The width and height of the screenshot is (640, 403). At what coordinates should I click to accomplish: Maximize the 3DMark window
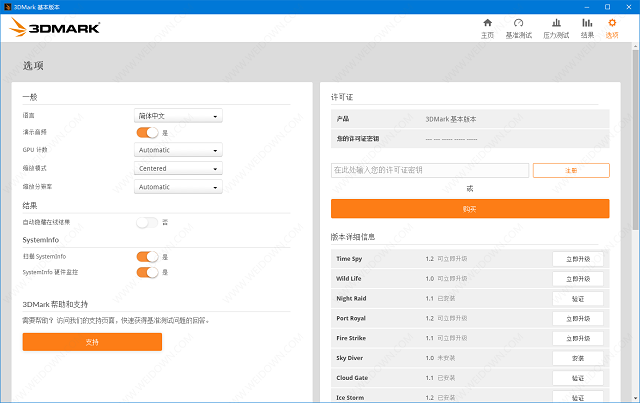(607, 7)
